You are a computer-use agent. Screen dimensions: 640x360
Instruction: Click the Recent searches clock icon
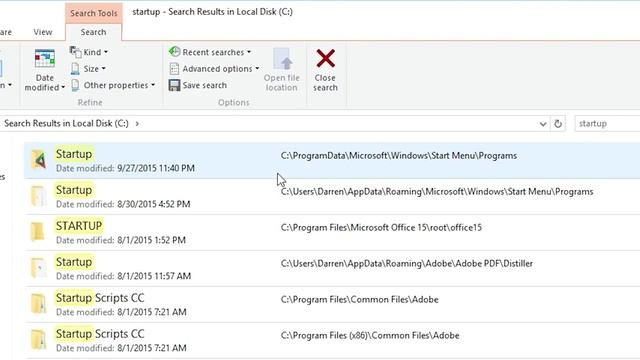(174, 52)
